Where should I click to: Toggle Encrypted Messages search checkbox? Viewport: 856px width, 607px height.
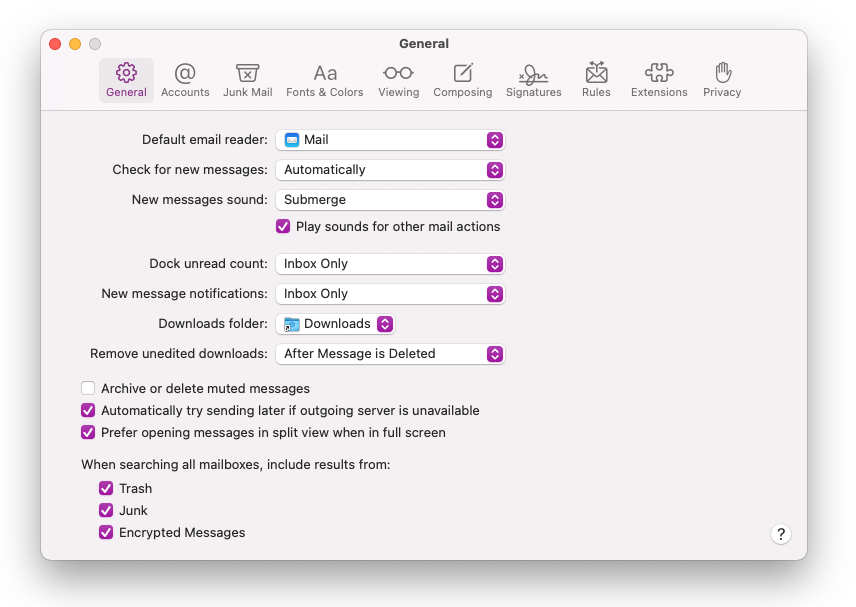106,533
